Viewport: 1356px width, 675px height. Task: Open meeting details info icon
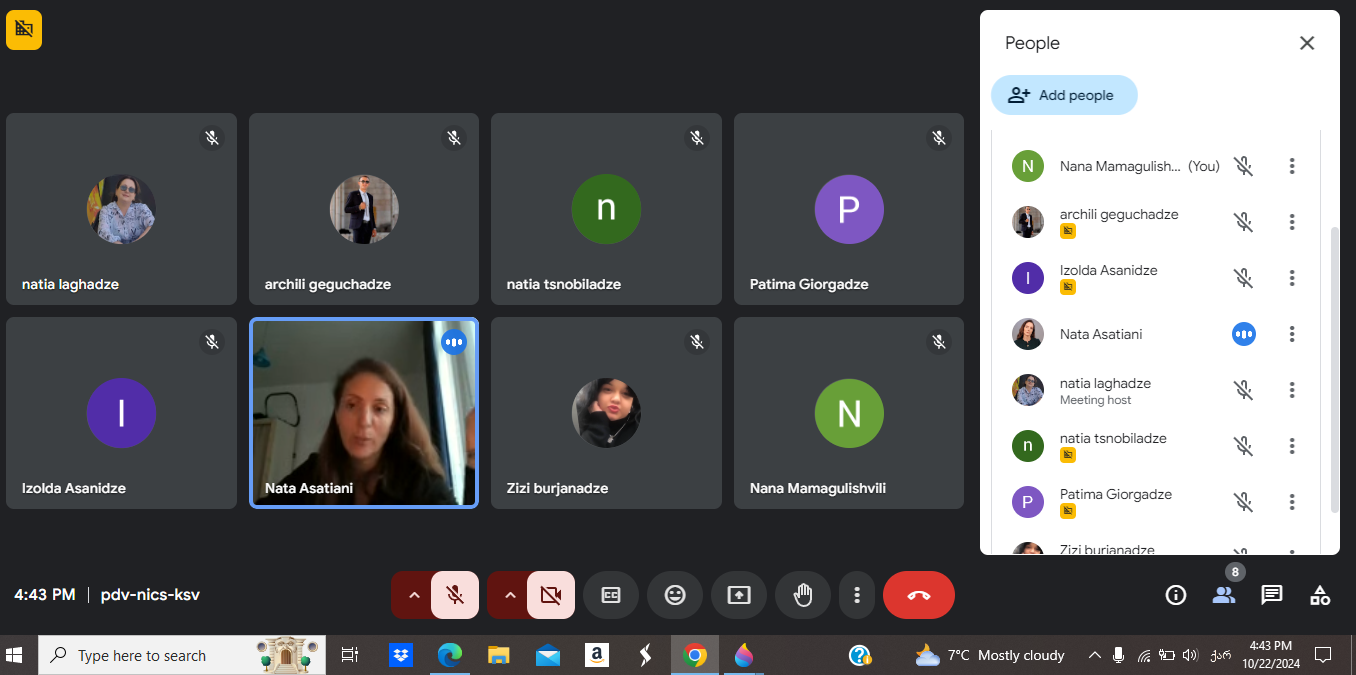click(x=1175, y=595)
